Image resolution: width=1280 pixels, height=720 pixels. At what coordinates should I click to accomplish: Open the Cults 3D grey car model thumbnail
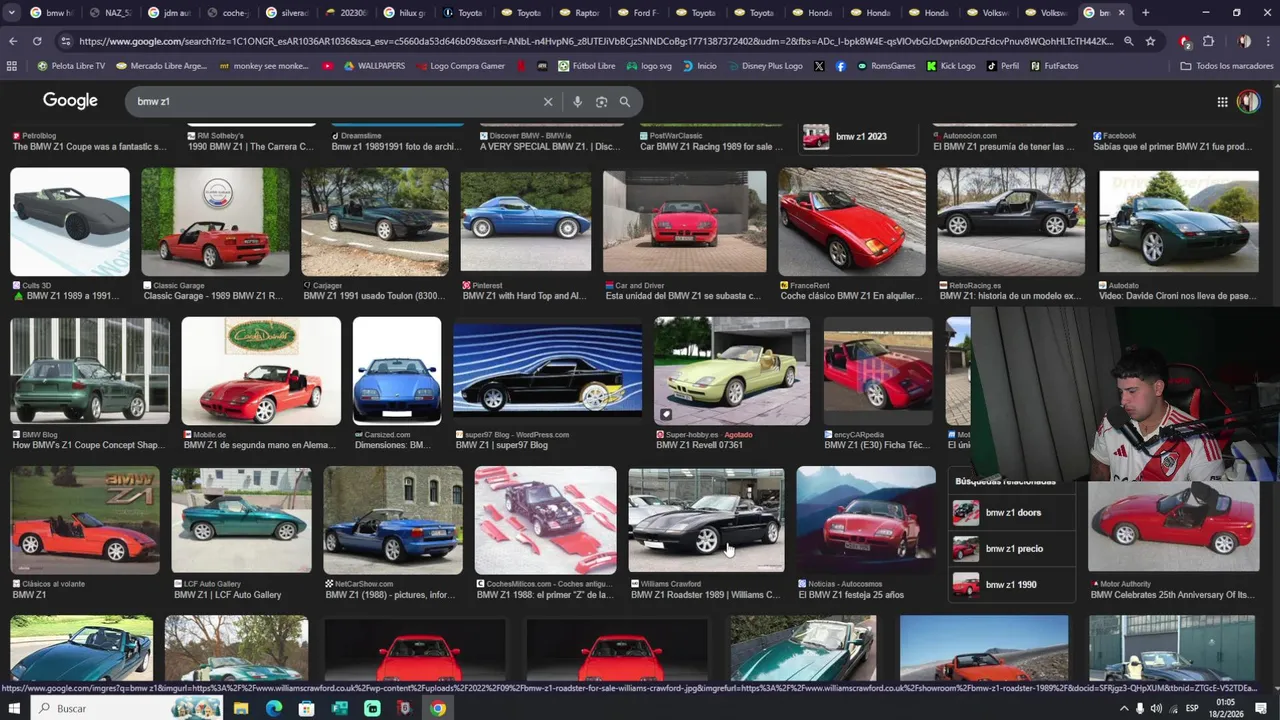click(70, 221)
